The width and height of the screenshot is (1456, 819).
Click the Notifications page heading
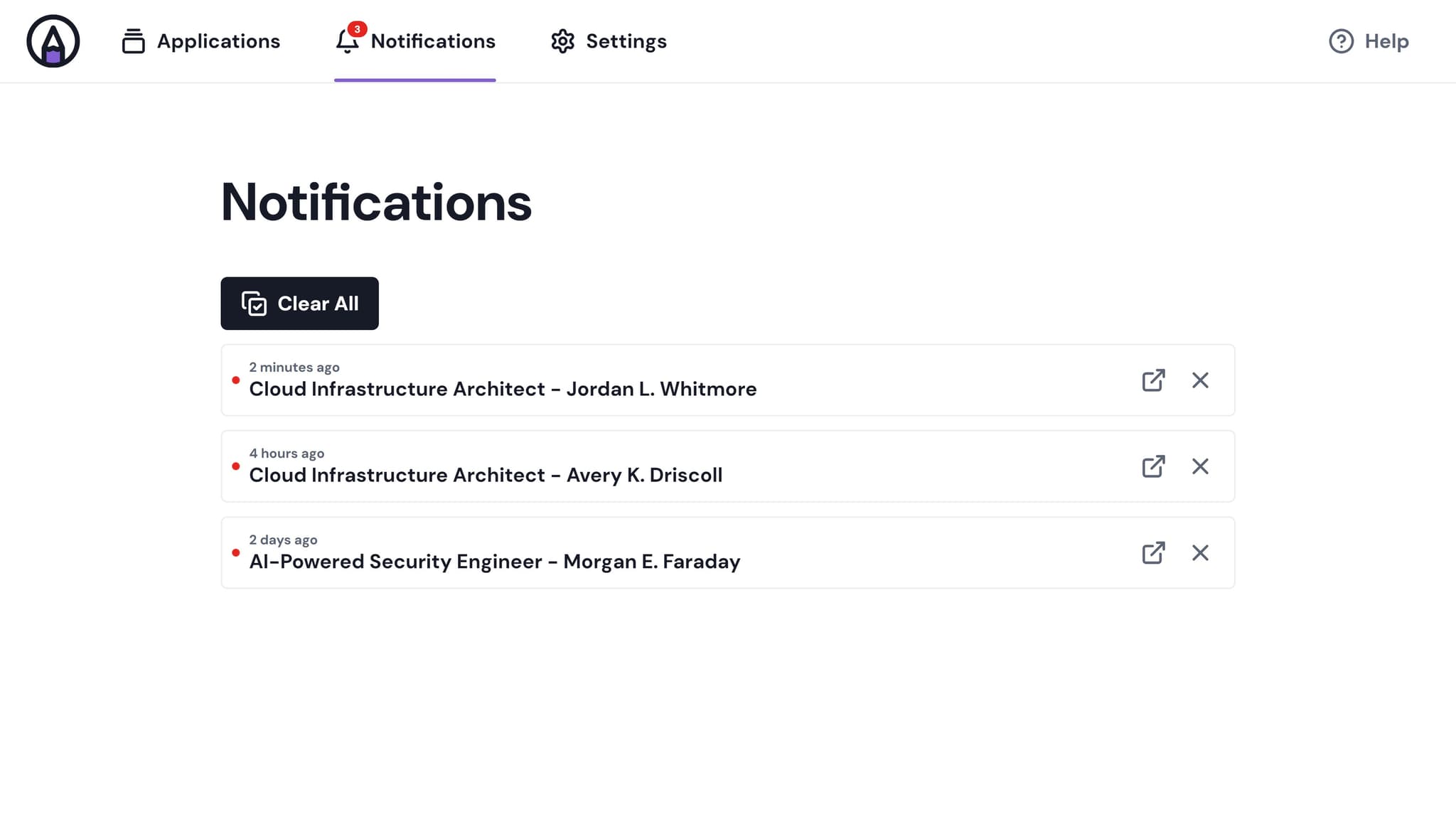point(376,203)
